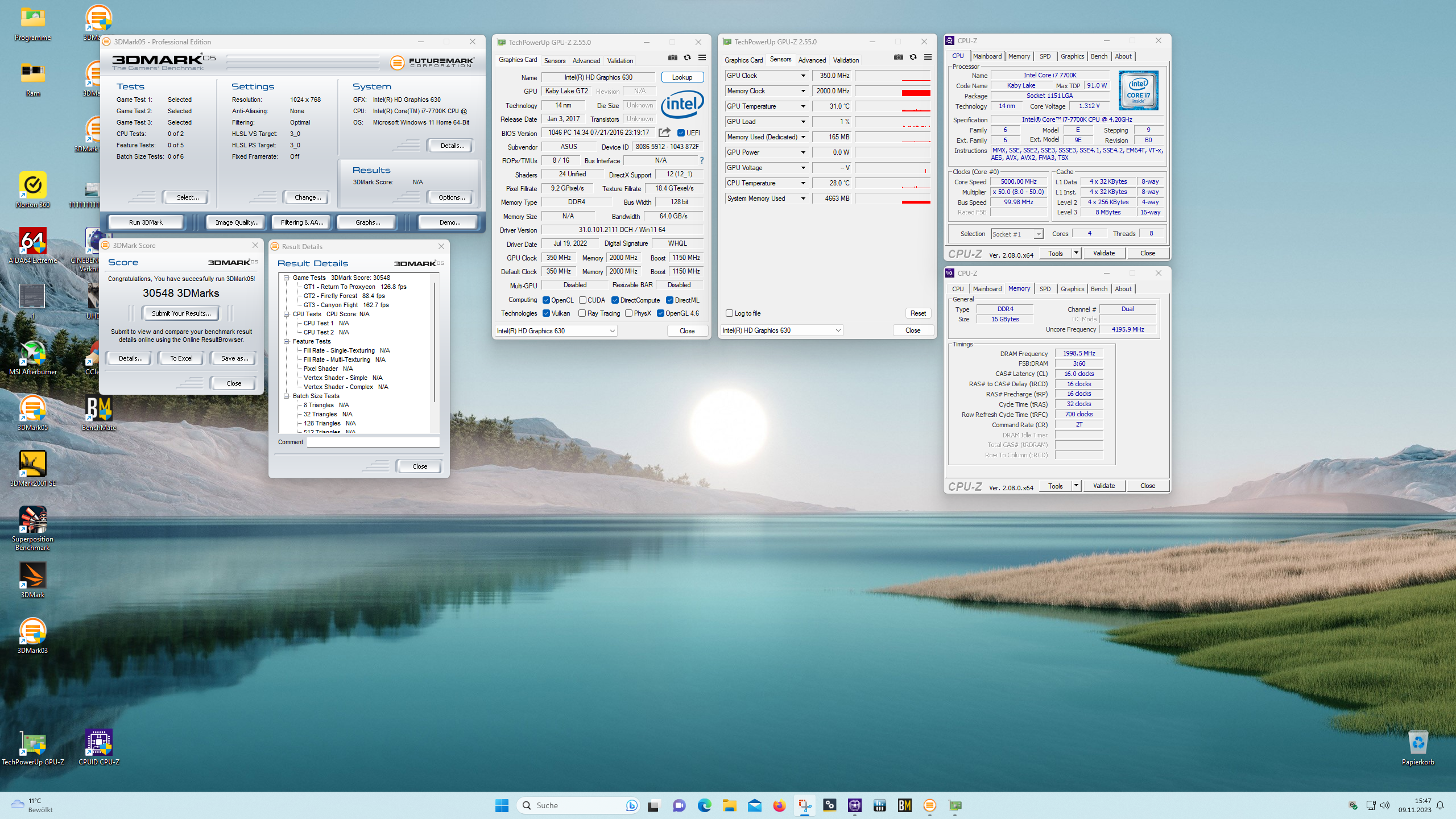Click the camera icon in GPU-Z Sensors window

coord(899,57)
